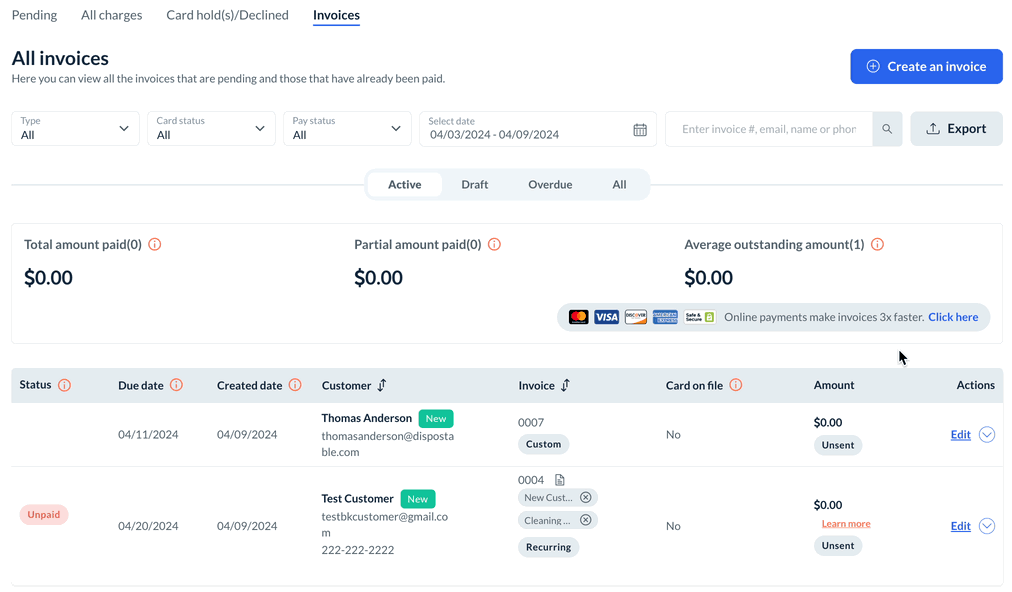This screenshot has width=1012, height=592.
Task: Sort by Invoice column arrows
Action: click(565, 385)
